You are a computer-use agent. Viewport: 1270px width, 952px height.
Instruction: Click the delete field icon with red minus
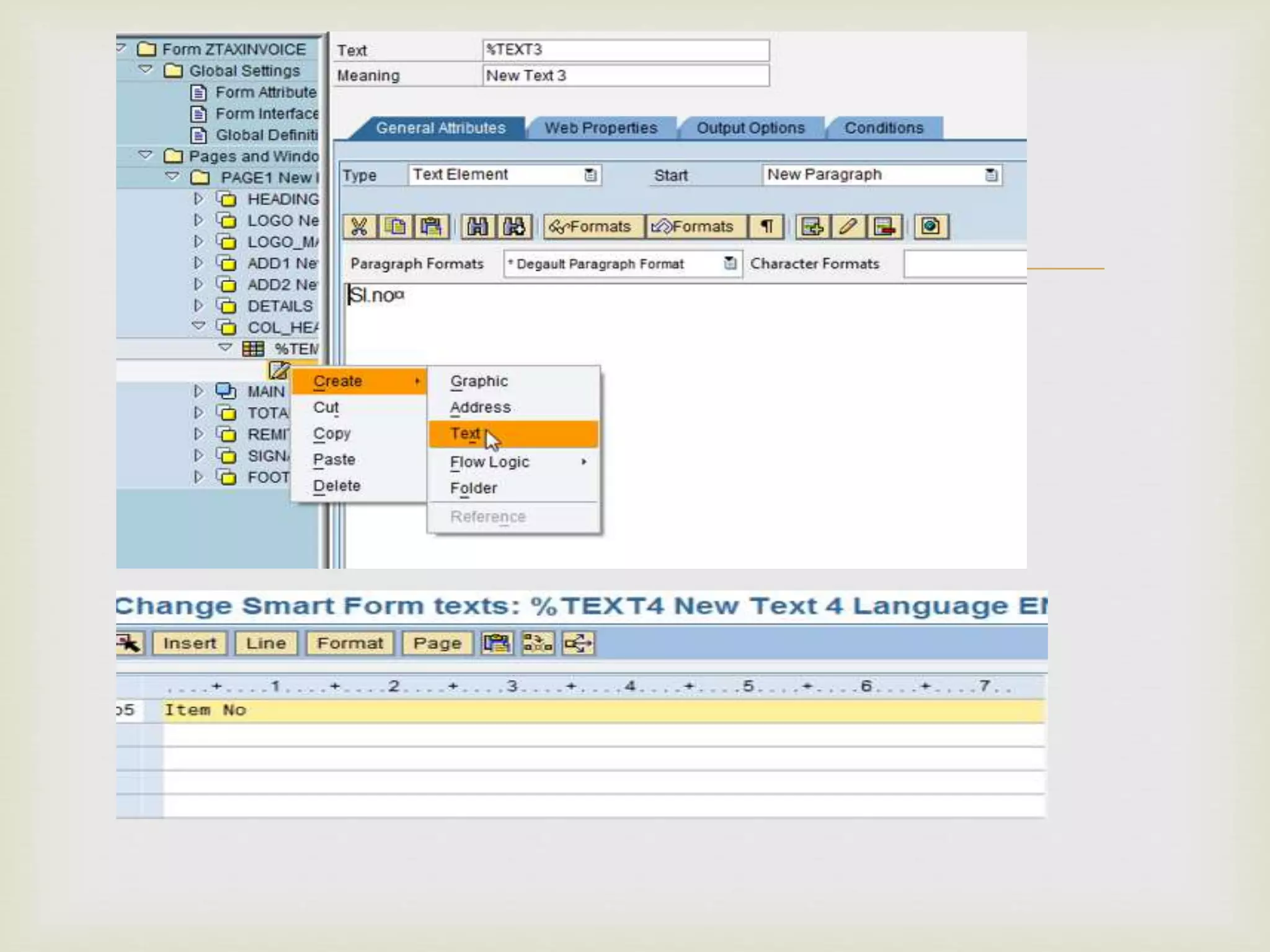(884, 227)
